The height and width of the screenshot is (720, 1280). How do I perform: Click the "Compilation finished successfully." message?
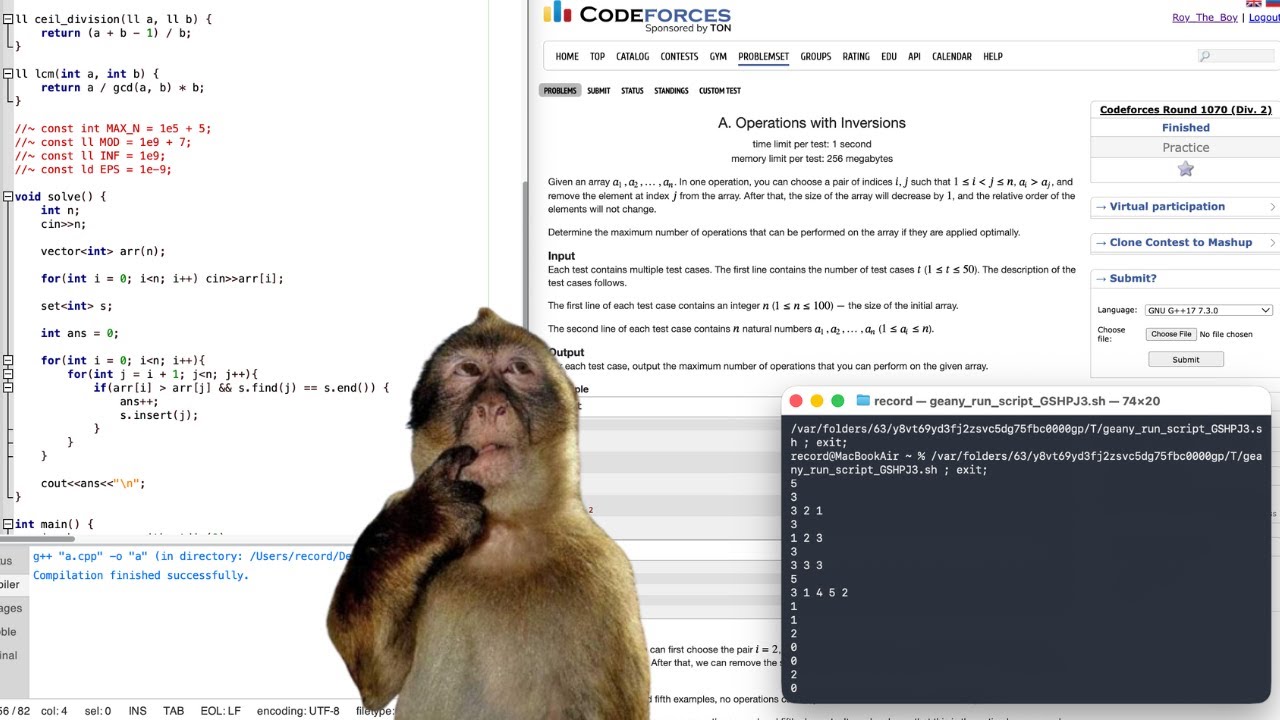coord(141,576)
